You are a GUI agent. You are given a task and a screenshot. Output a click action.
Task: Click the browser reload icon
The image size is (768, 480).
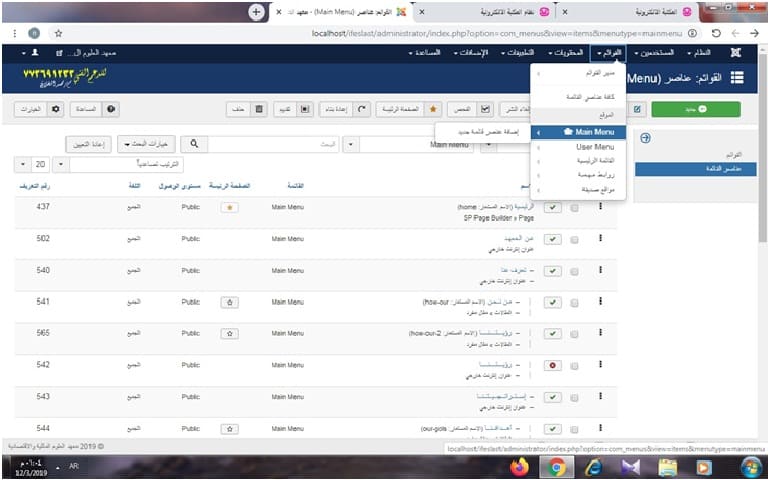716,33
